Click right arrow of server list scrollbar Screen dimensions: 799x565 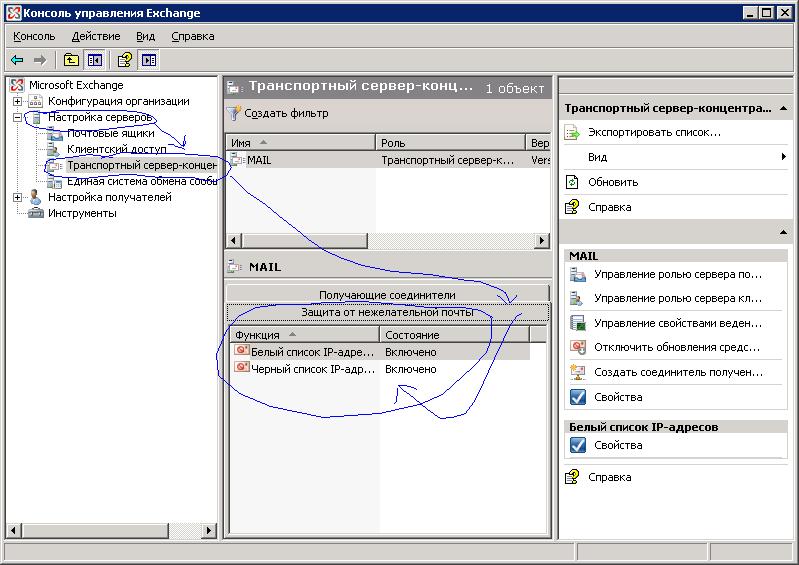pyautogui.click(x=542, y=240)
